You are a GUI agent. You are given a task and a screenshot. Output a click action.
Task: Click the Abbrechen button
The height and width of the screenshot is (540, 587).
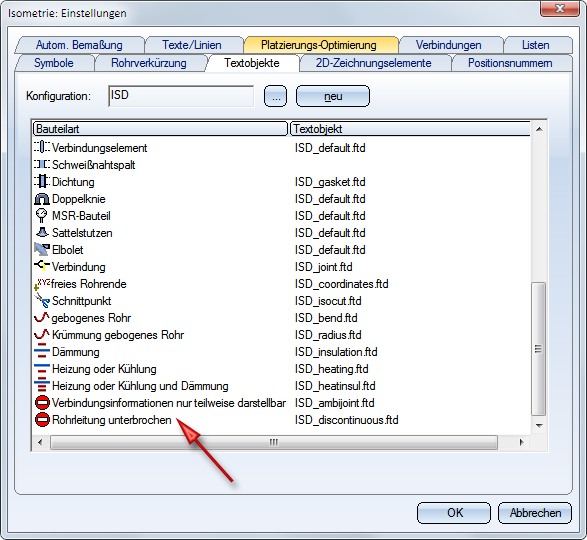click(x=535, y=513)
